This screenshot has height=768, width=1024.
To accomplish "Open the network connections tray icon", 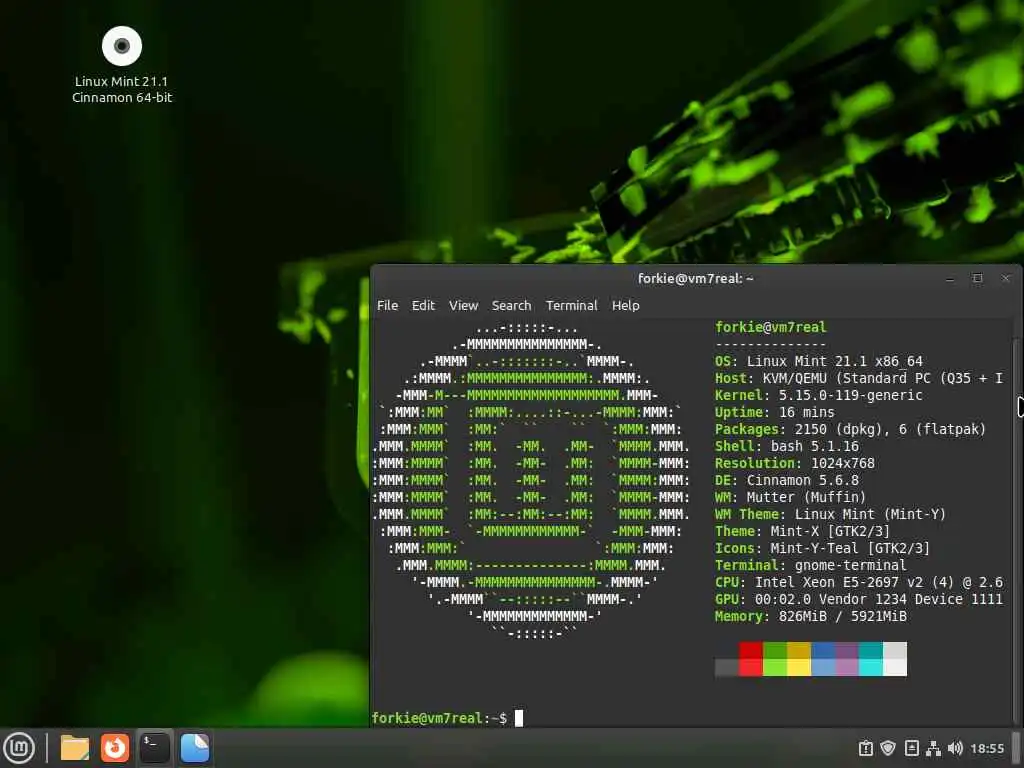I will pyautogui.click(x=934, y=748).
